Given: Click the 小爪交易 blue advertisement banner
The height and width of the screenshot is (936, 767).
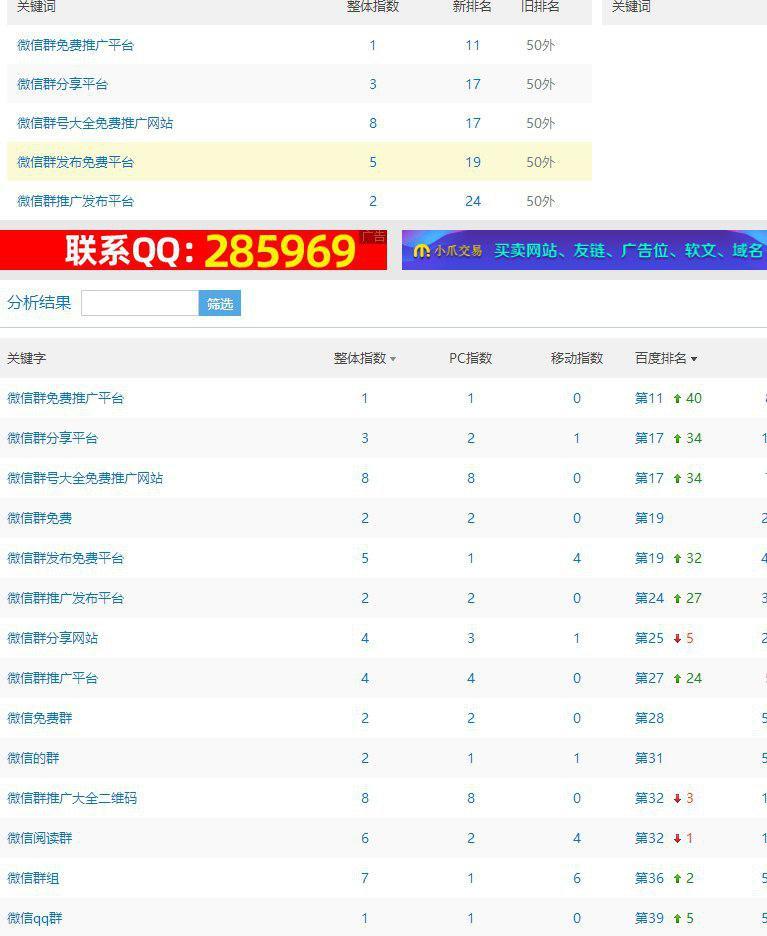Looking at the screenshot, I should tap(584, 250).
